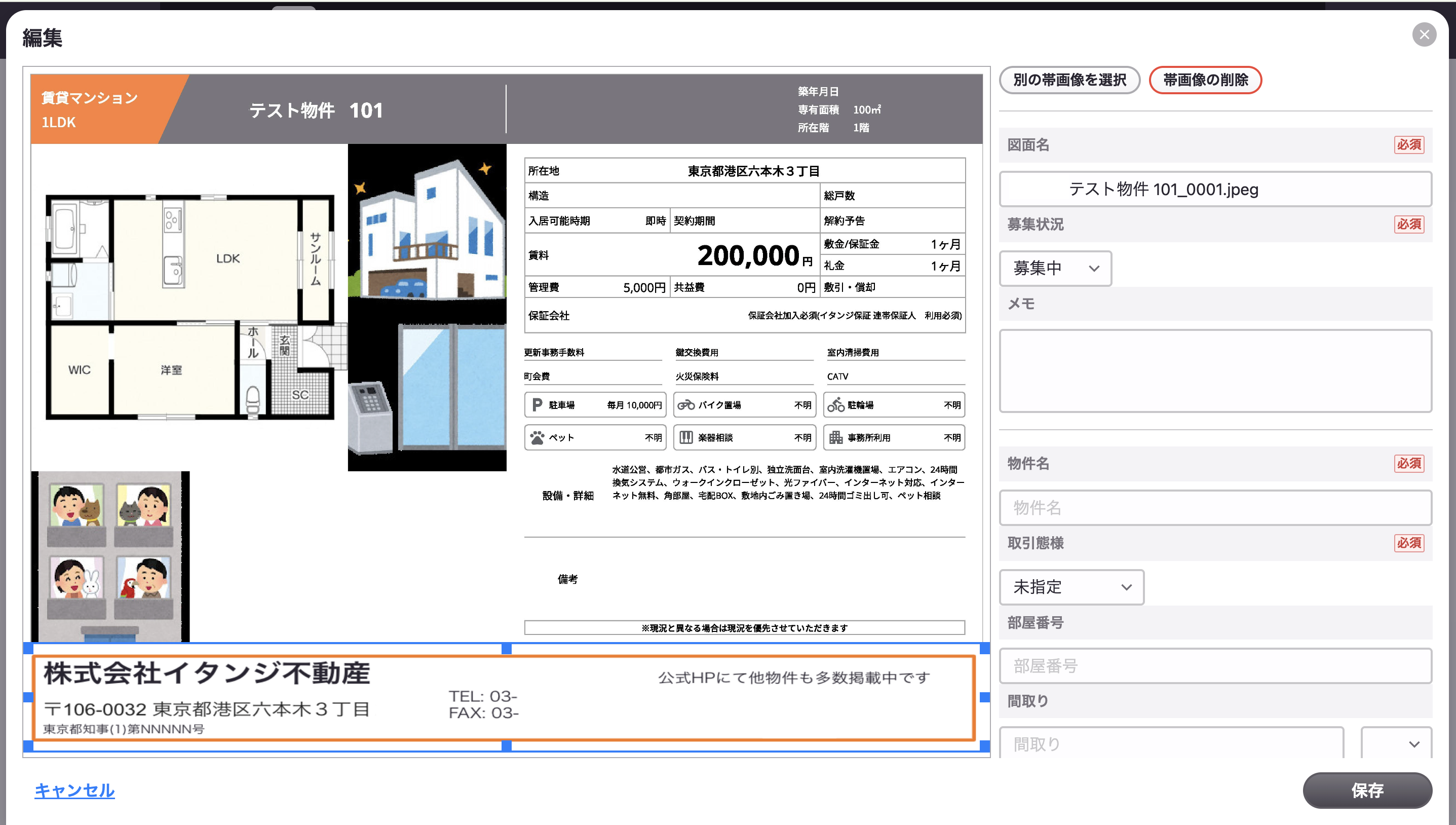The image size is (1456, 825).
Task: Click the 敷金/保証金 1ヶ月 cell
Action: [893, 244]
